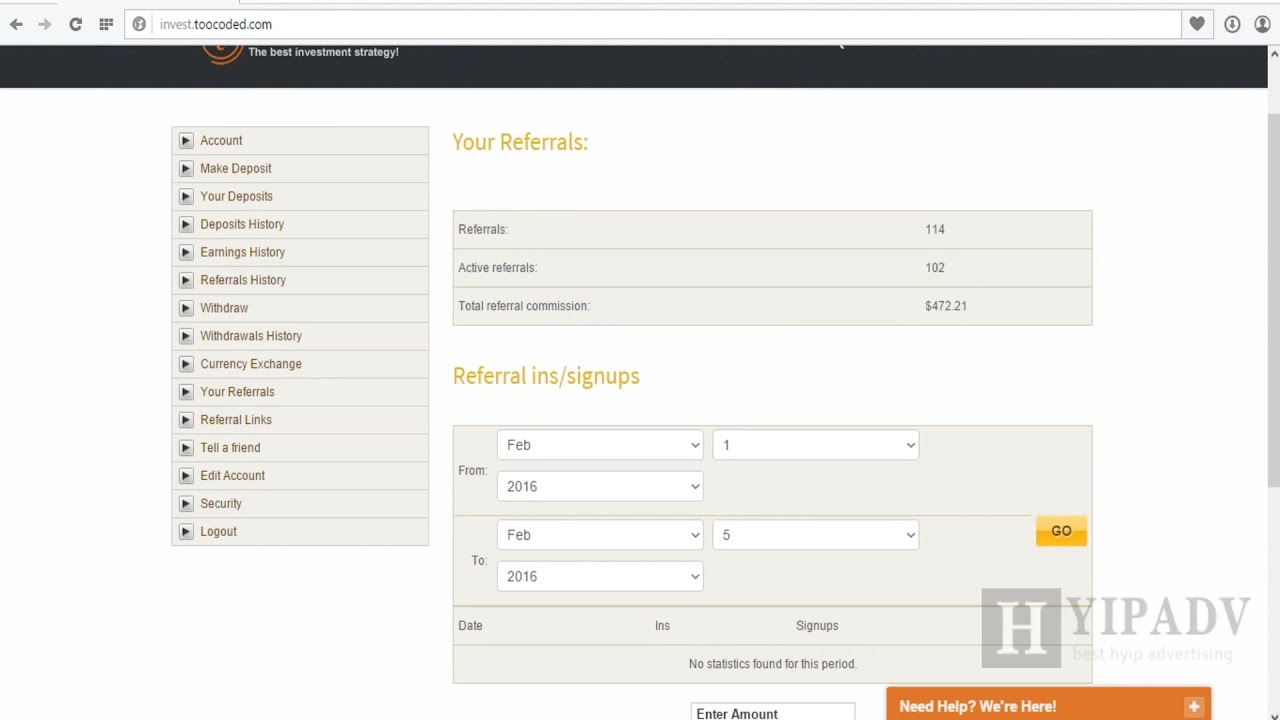Click the arrow icon beside Earnings History
Screen dimensions: 1280x720
[x=186, y=253]
